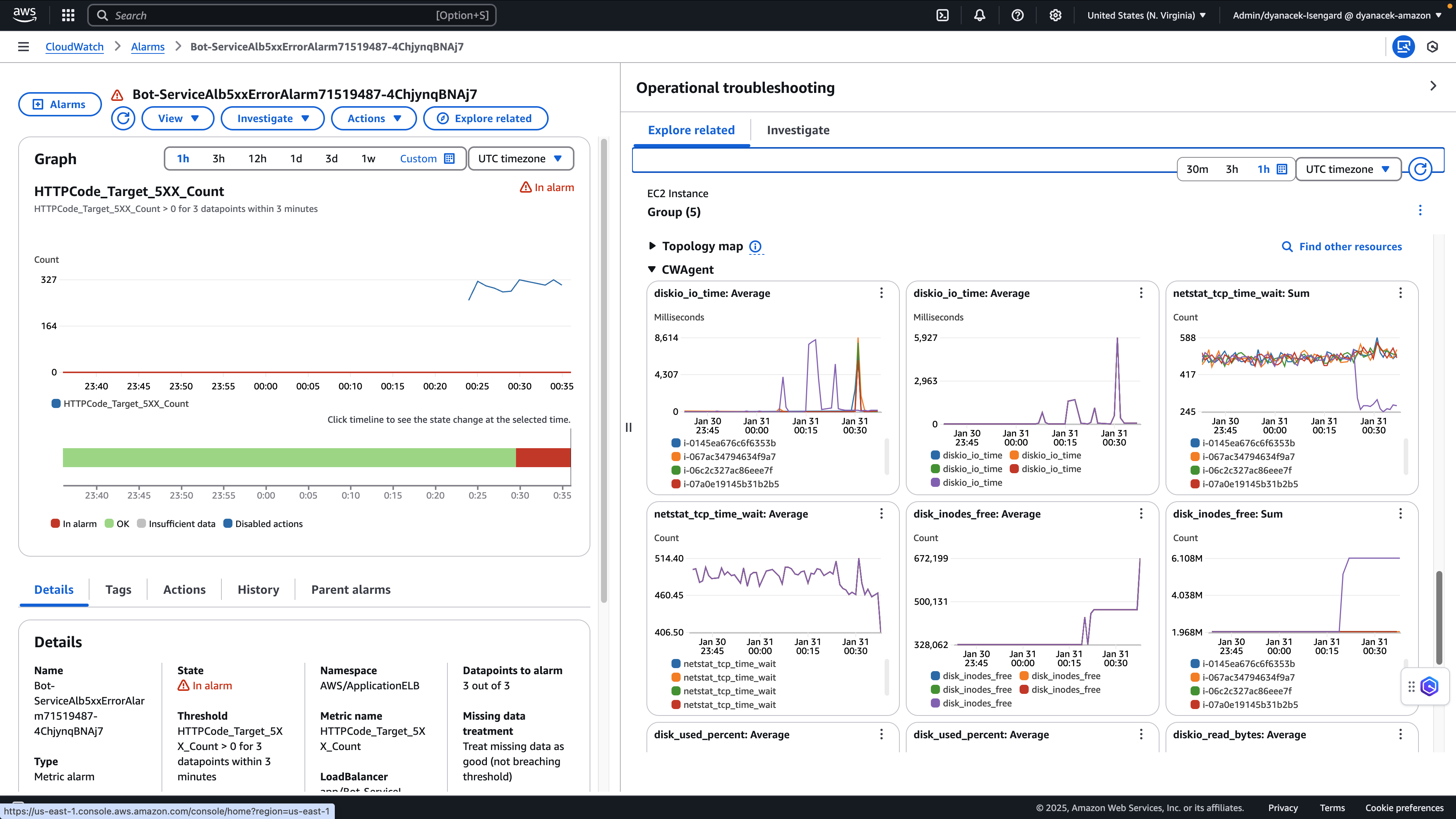Viewport: 1456px width, 819px height.
Task: Select the 12h graph range
Action: click(257, 158)
